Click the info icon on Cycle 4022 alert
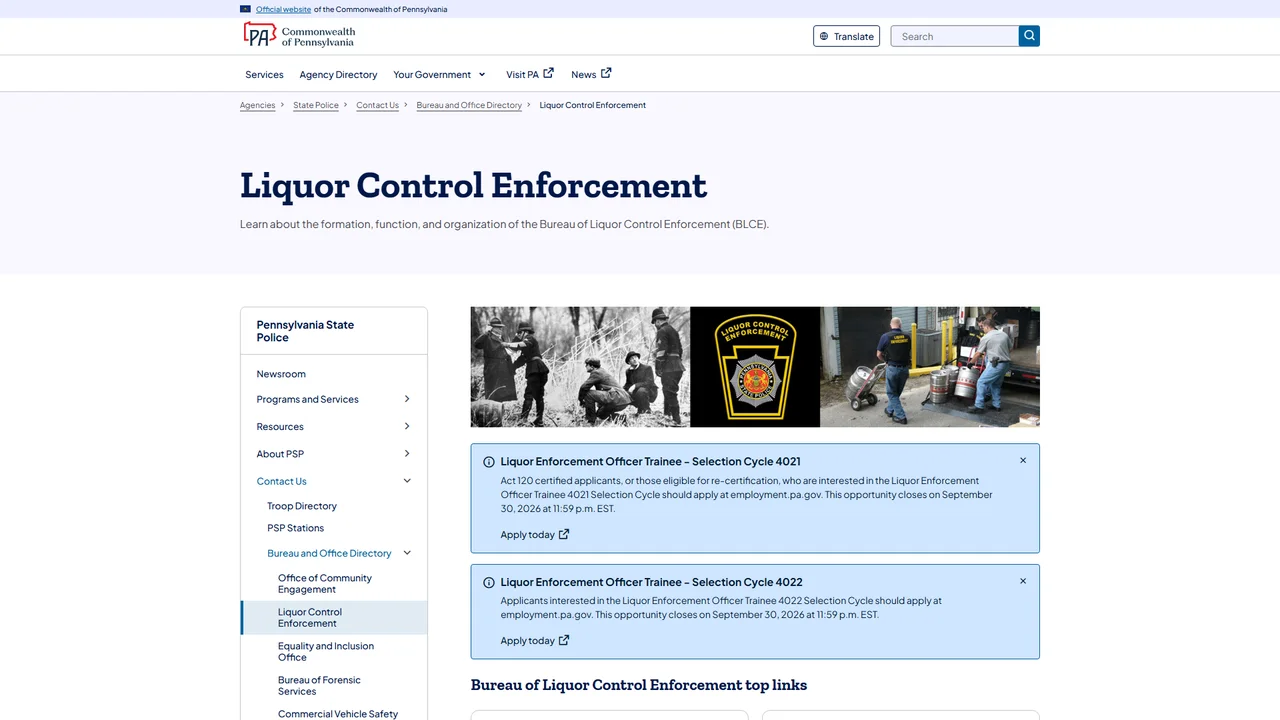 click(x=489, y=582)
